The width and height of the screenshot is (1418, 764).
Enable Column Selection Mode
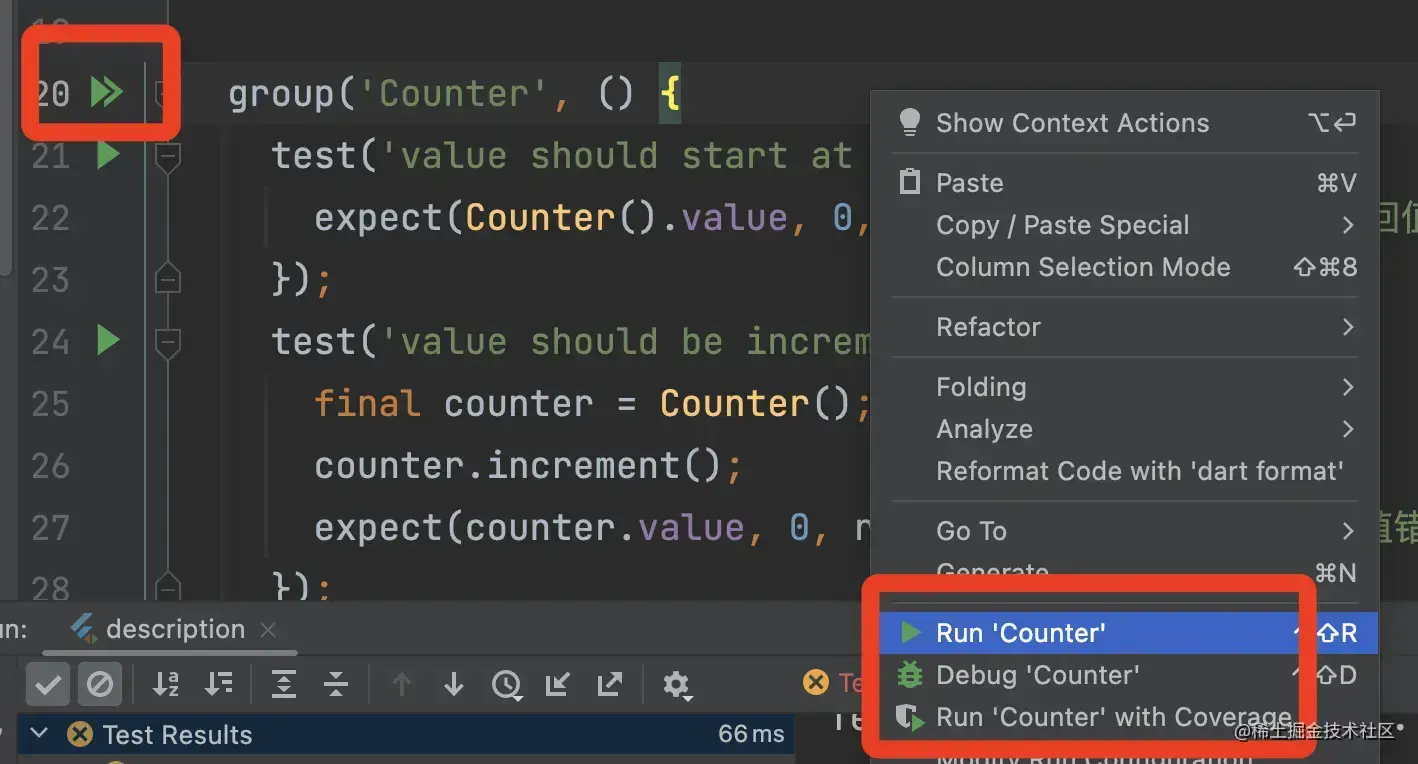point(1127,267)
